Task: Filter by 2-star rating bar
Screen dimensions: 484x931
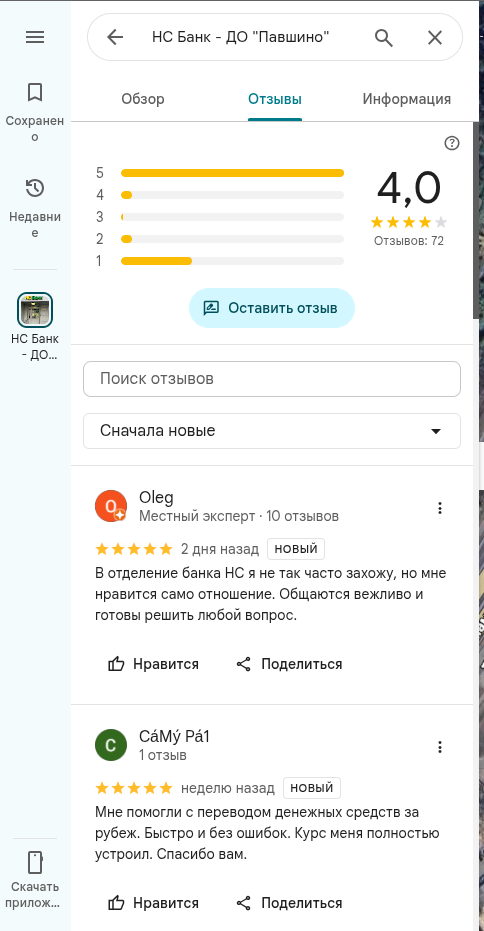Action: point(232,239)
